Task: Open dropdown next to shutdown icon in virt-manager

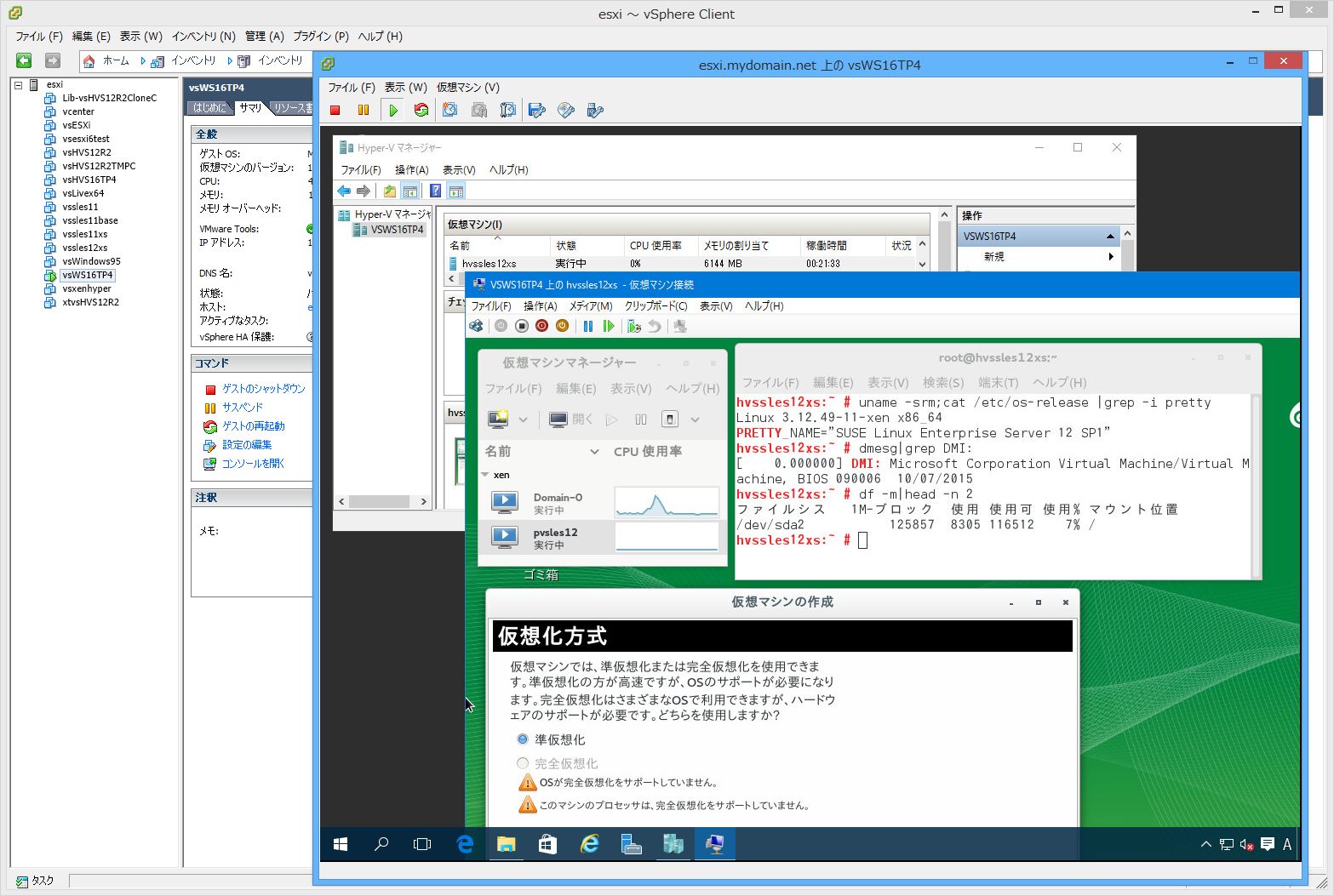Action: click(x=695, y=419)
